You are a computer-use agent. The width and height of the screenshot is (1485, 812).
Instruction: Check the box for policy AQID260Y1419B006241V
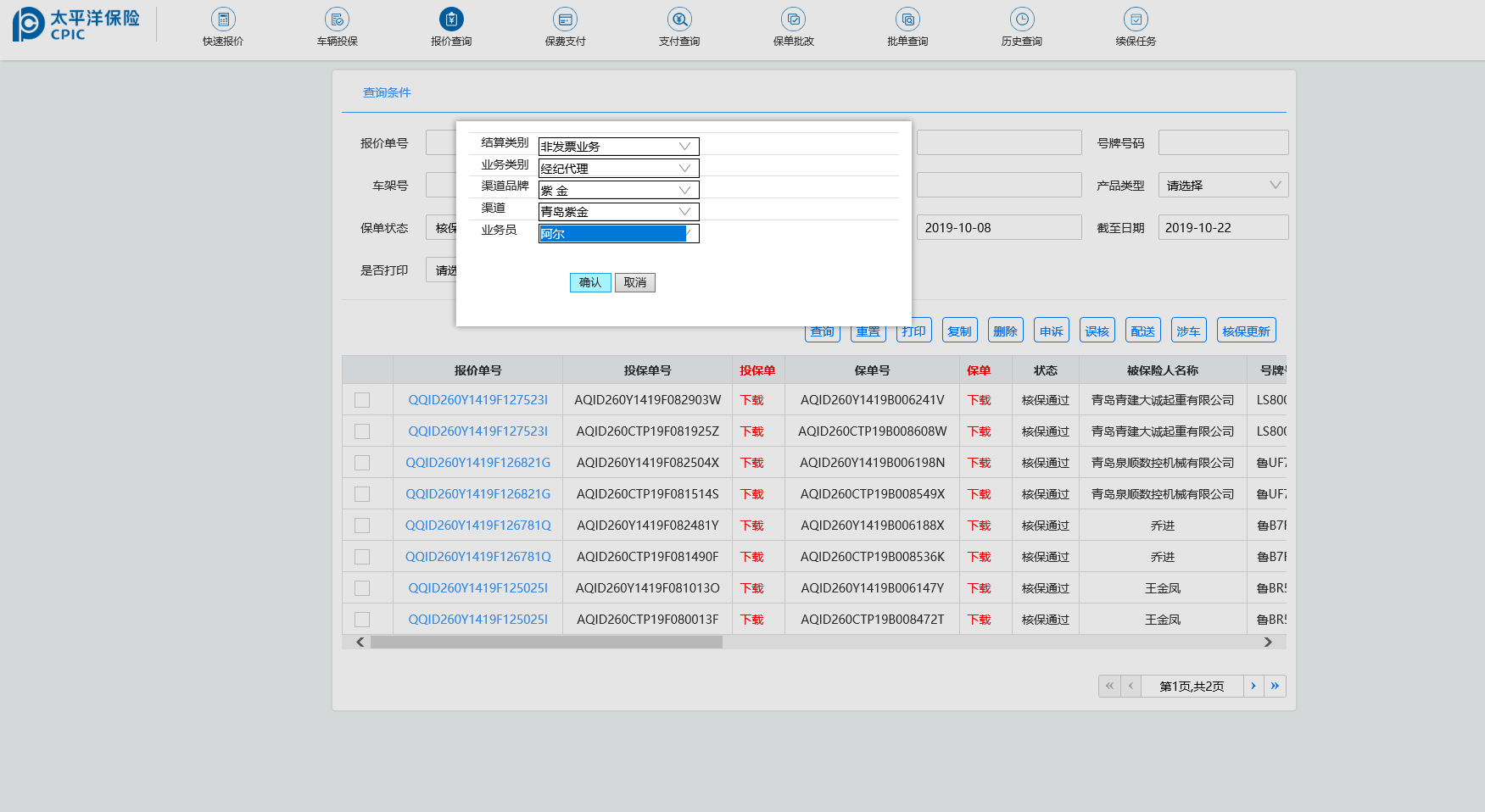pyautogui.click(x=362, y=400)
